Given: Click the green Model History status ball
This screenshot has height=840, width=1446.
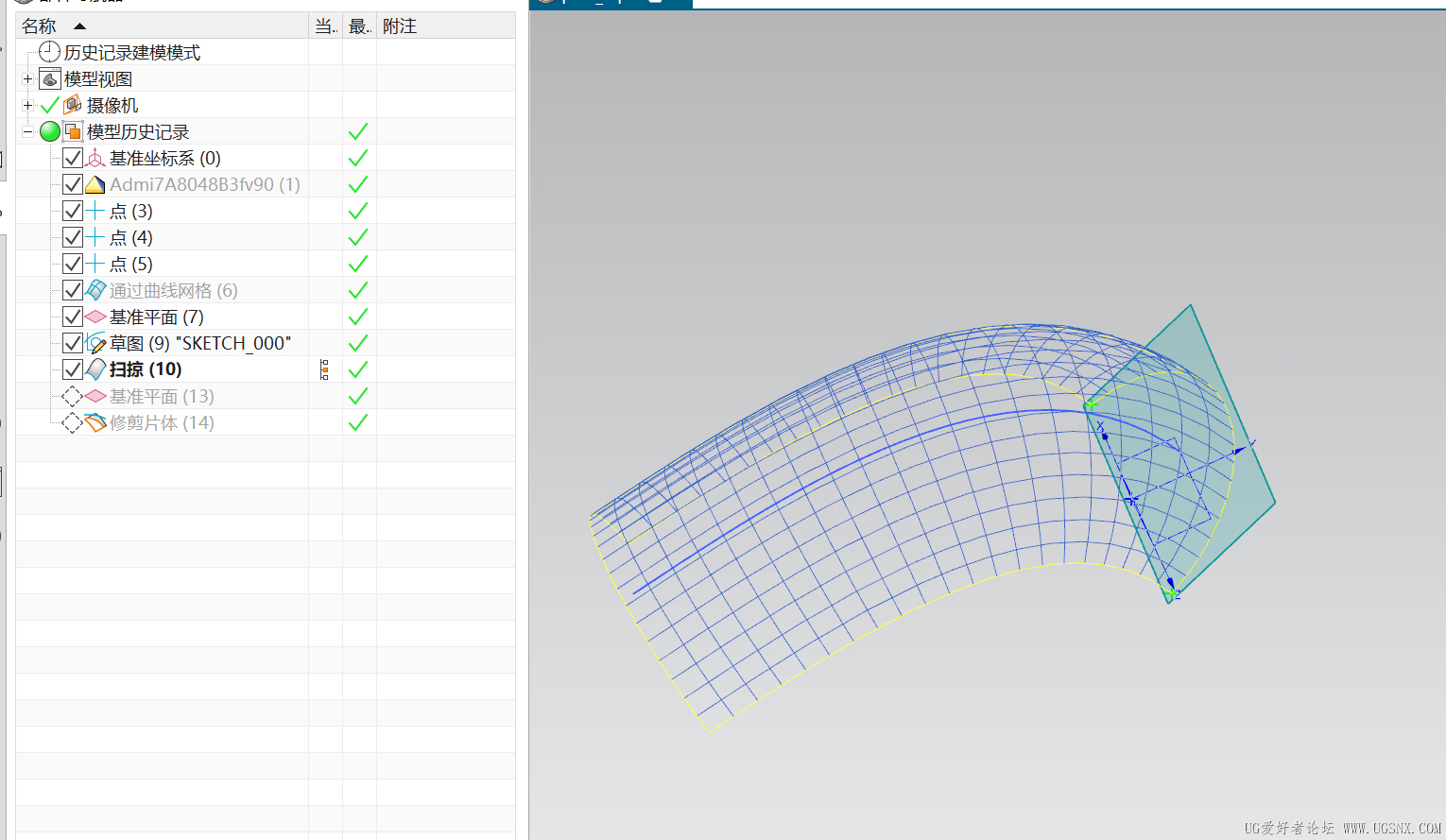Looking at the screenshot, I should pos(50,131).
